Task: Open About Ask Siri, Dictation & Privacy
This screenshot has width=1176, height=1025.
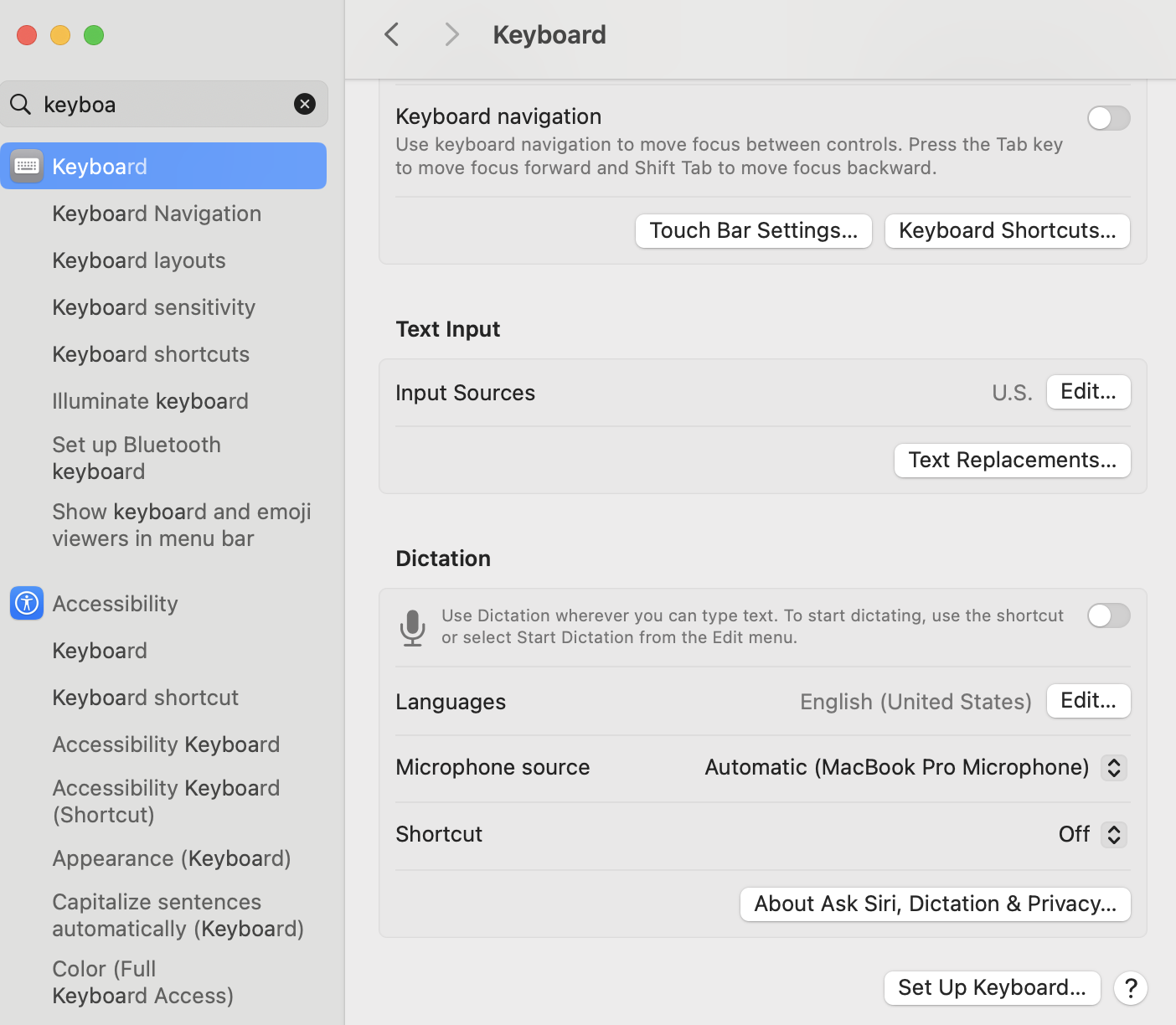Action: pyautogui.click(x=936, y=904)
